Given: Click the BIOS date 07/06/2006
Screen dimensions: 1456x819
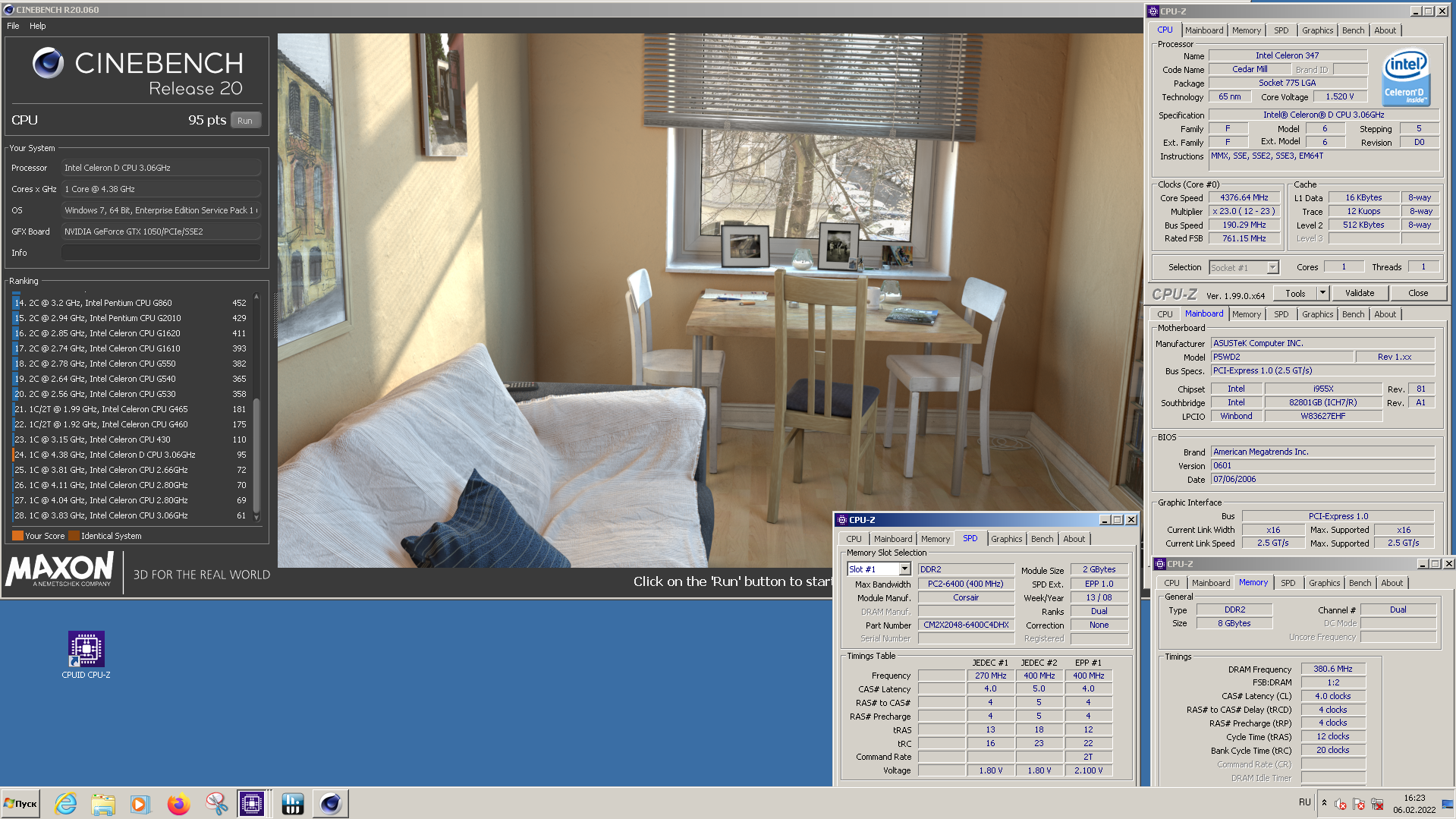Looking at the screenshot, I should point(1322,480).
